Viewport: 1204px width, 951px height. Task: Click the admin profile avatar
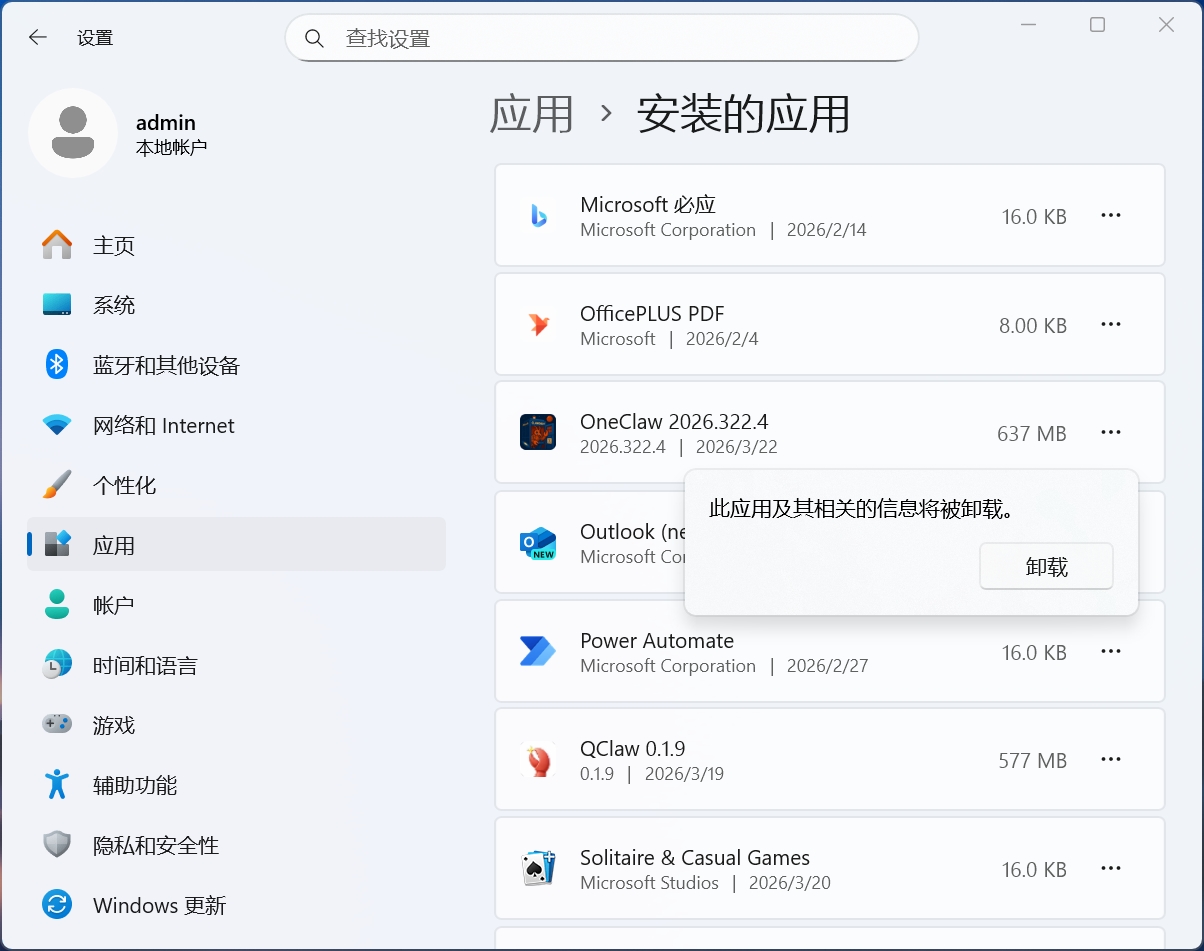pos(74,131)
